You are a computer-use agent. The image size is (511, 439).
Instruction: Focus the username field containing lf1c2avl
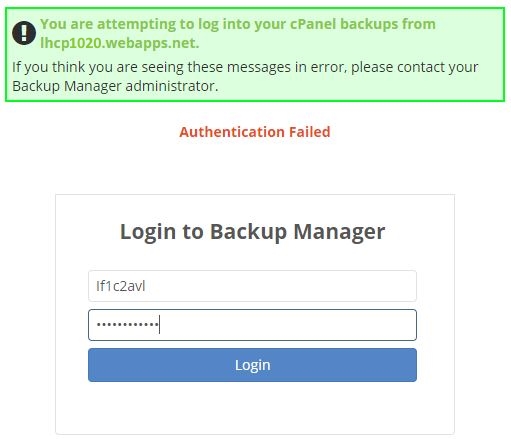252,286
